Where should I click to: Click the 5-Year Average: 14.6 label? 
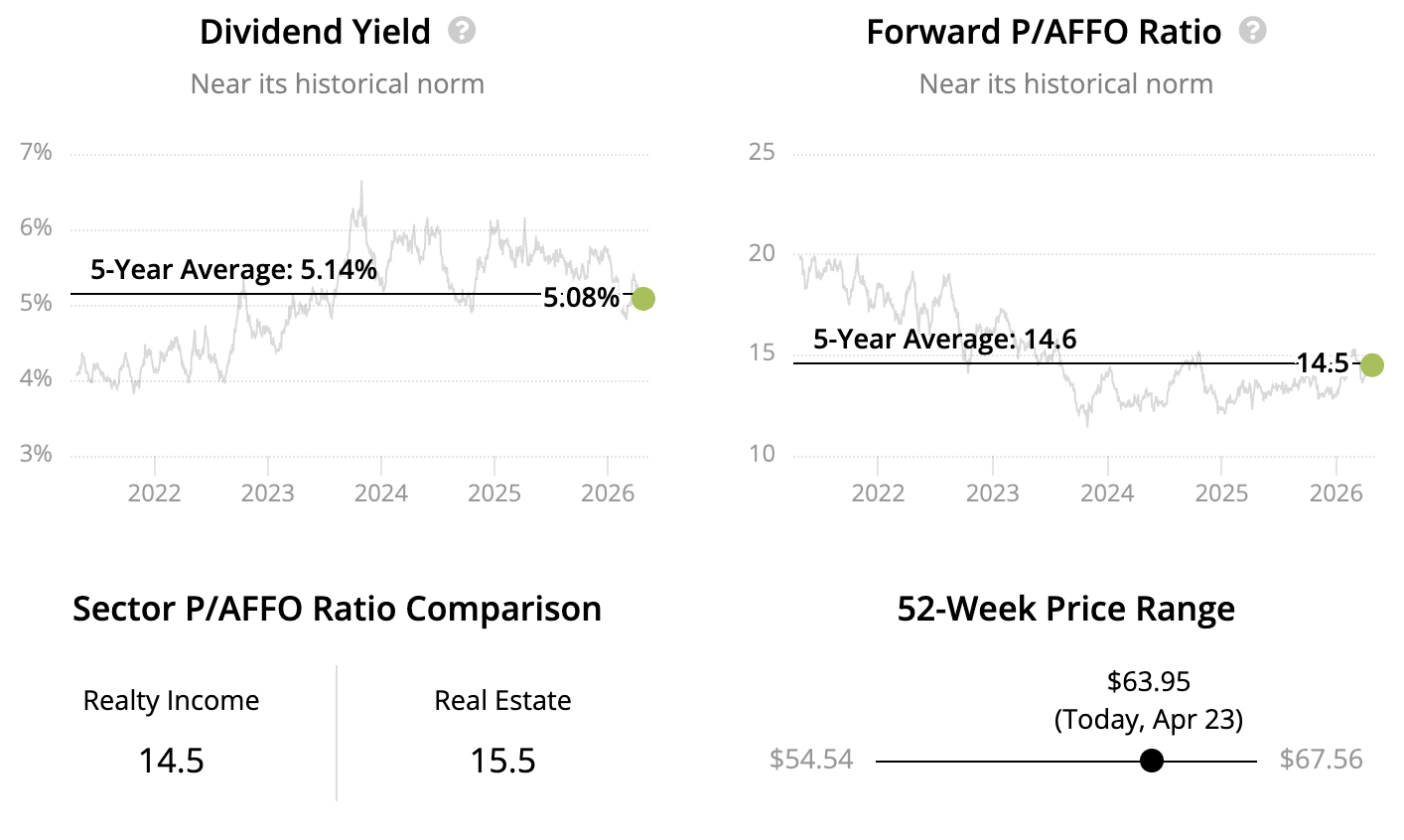click(x=944, y=339)
